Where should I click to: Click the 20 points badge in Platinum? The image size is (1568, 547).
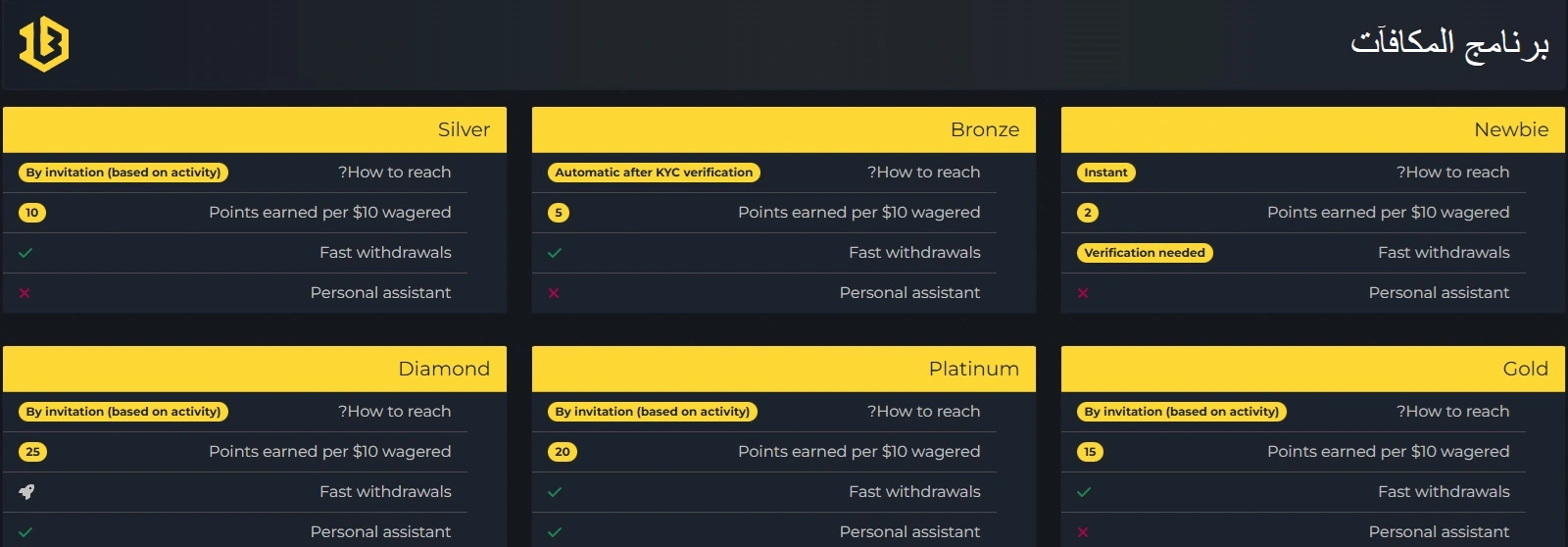[x=563, y=452]
